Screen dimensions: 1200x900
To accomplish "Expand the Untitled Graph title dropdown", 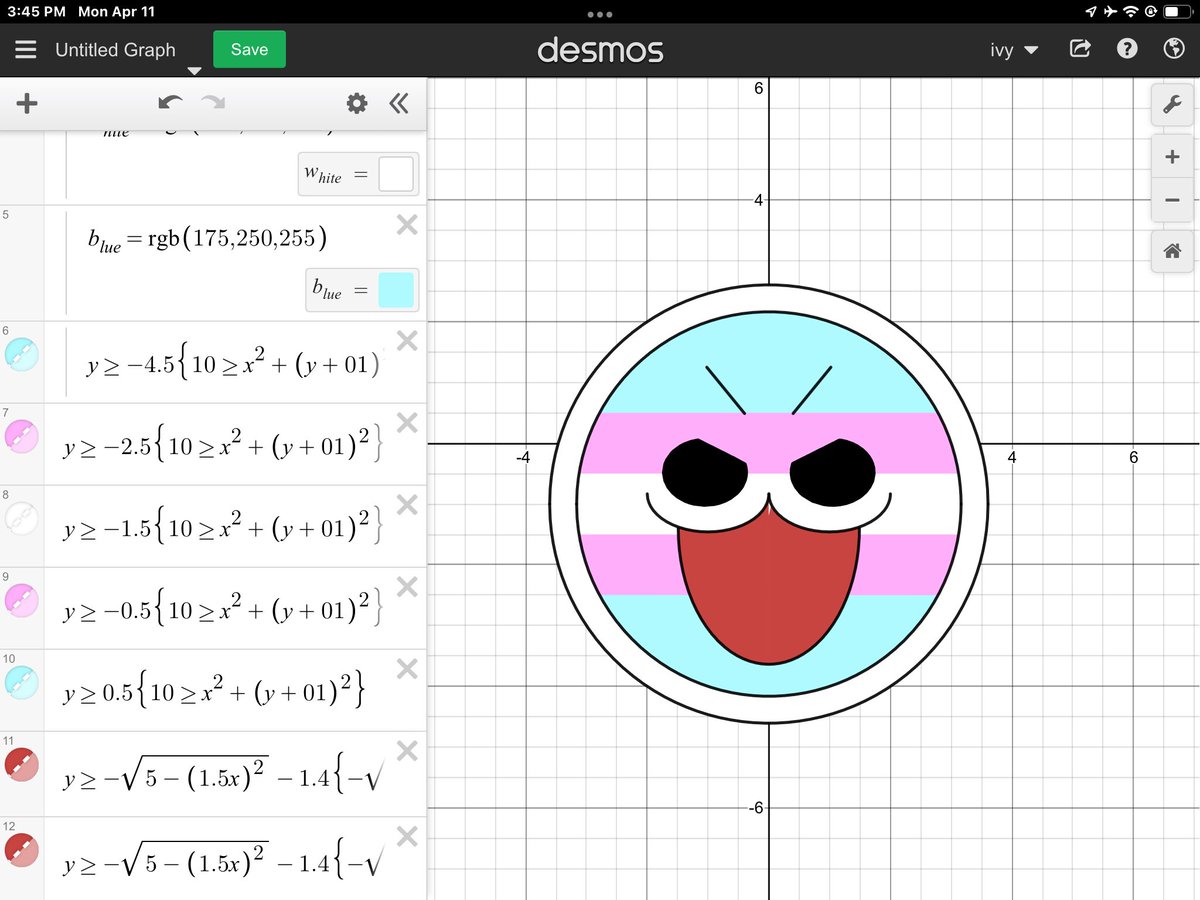I will tap(194, 70).
